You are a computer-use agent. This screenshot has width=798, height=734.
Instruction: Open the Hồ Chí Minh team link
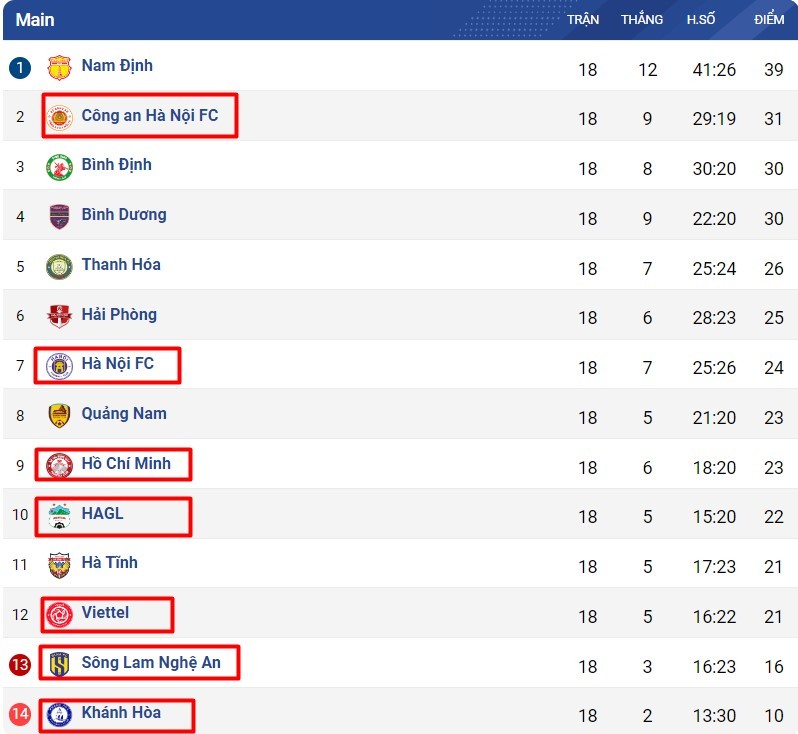[126, 463]
